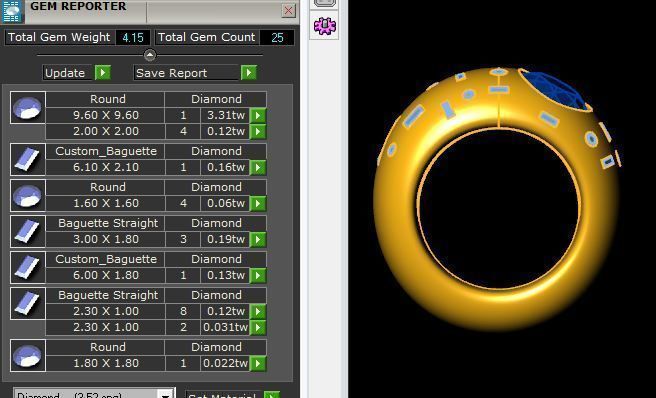Click the 3.00 X 1.80 size cell
Screen dimensions: 656x398
pos(105,239)
